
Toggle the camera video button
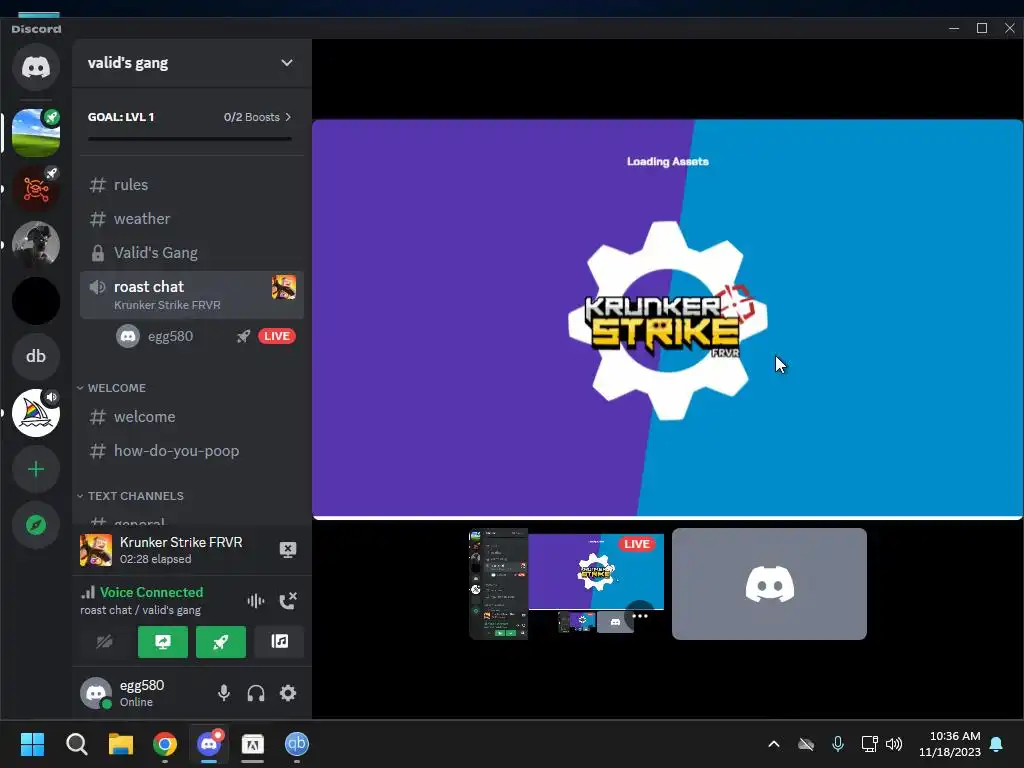coord(104,642)
